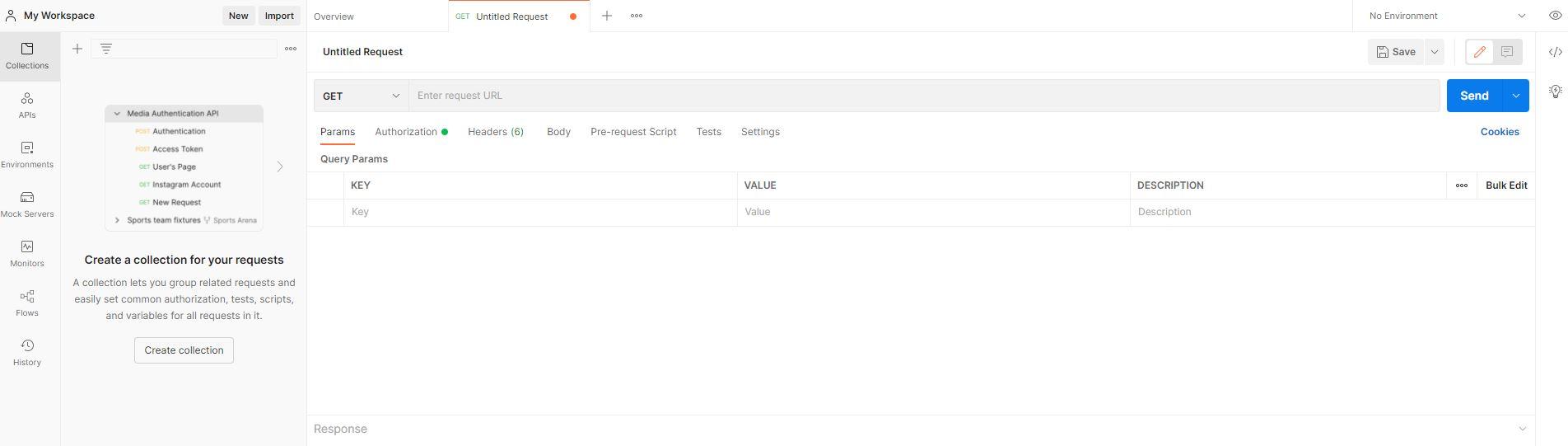This screenshot has height=446, width=1568.
Task: Expand the Send options arrow
Action: click(x=1515, y=96)
